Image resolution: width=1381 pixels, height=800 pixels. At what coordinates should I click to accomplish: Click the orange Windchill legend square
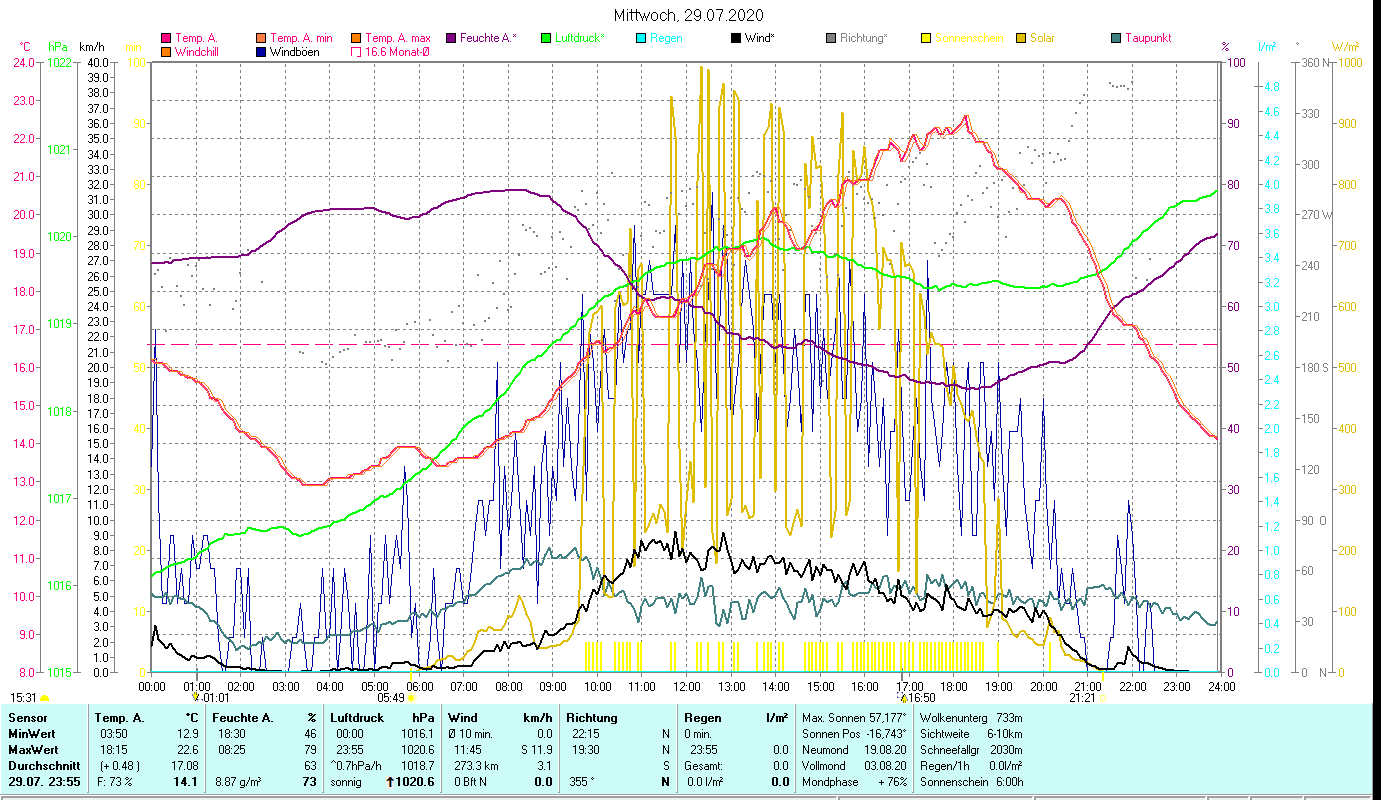coord(166,51)
